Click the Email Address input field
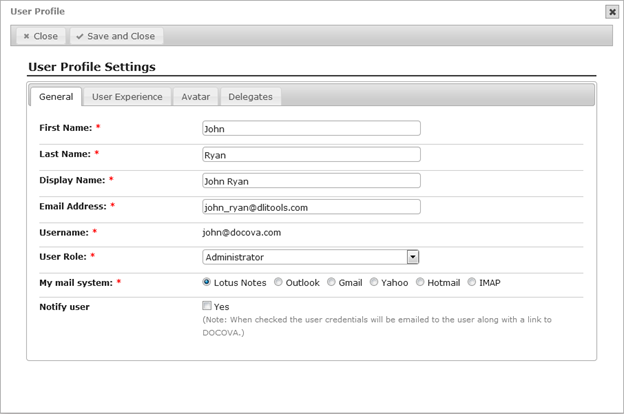 coord(311,207)
